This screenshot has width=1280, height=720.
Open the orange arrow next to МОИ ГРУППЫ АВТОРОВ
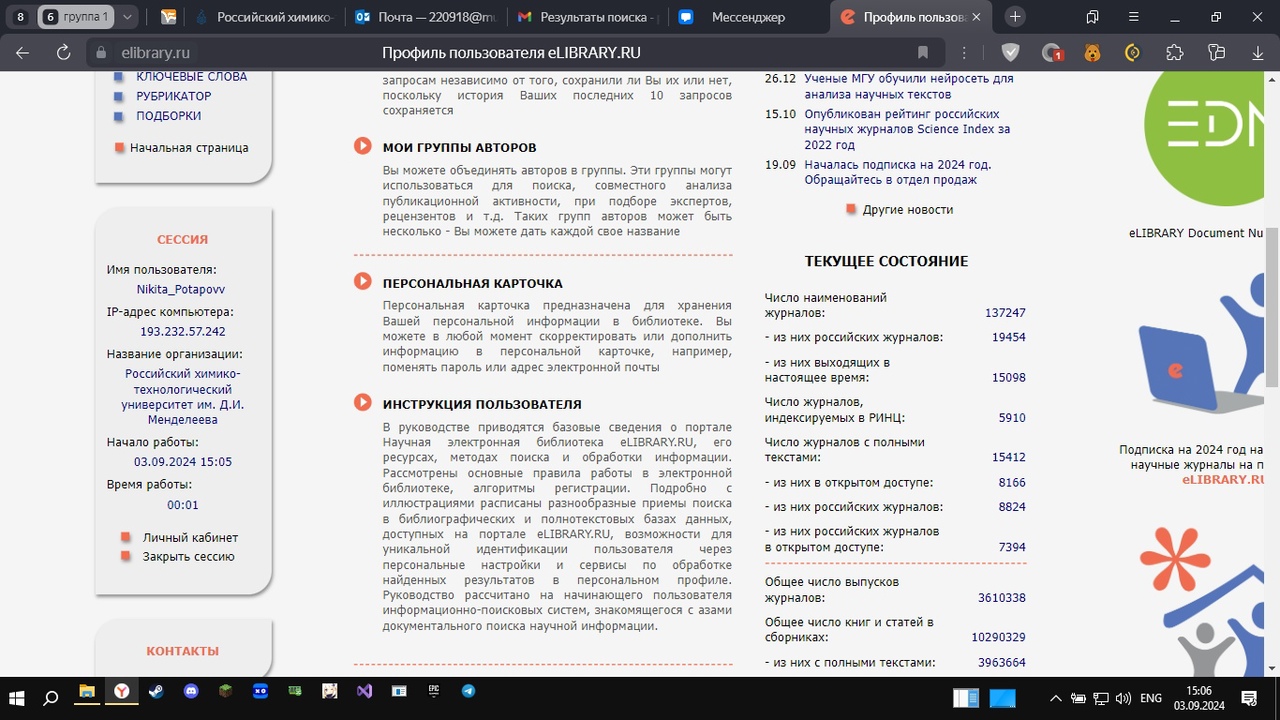[363, 146]
